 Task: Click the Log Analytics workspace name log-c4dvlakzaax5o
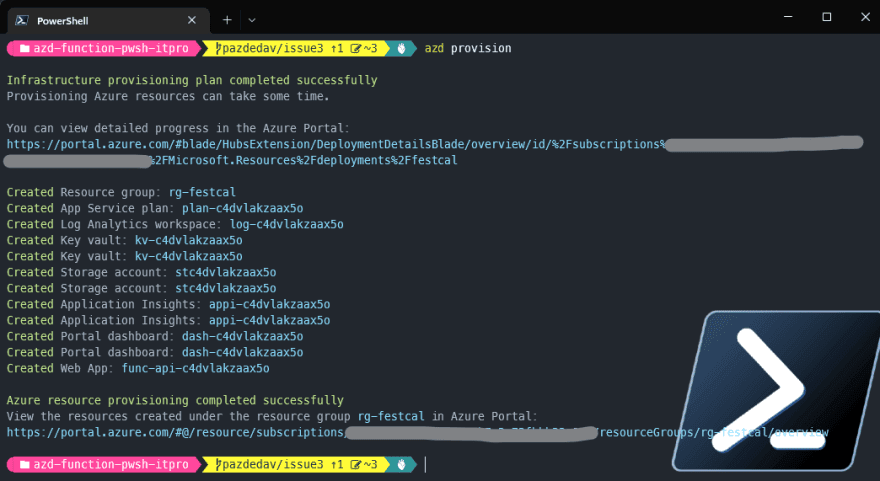click(286, 224)
